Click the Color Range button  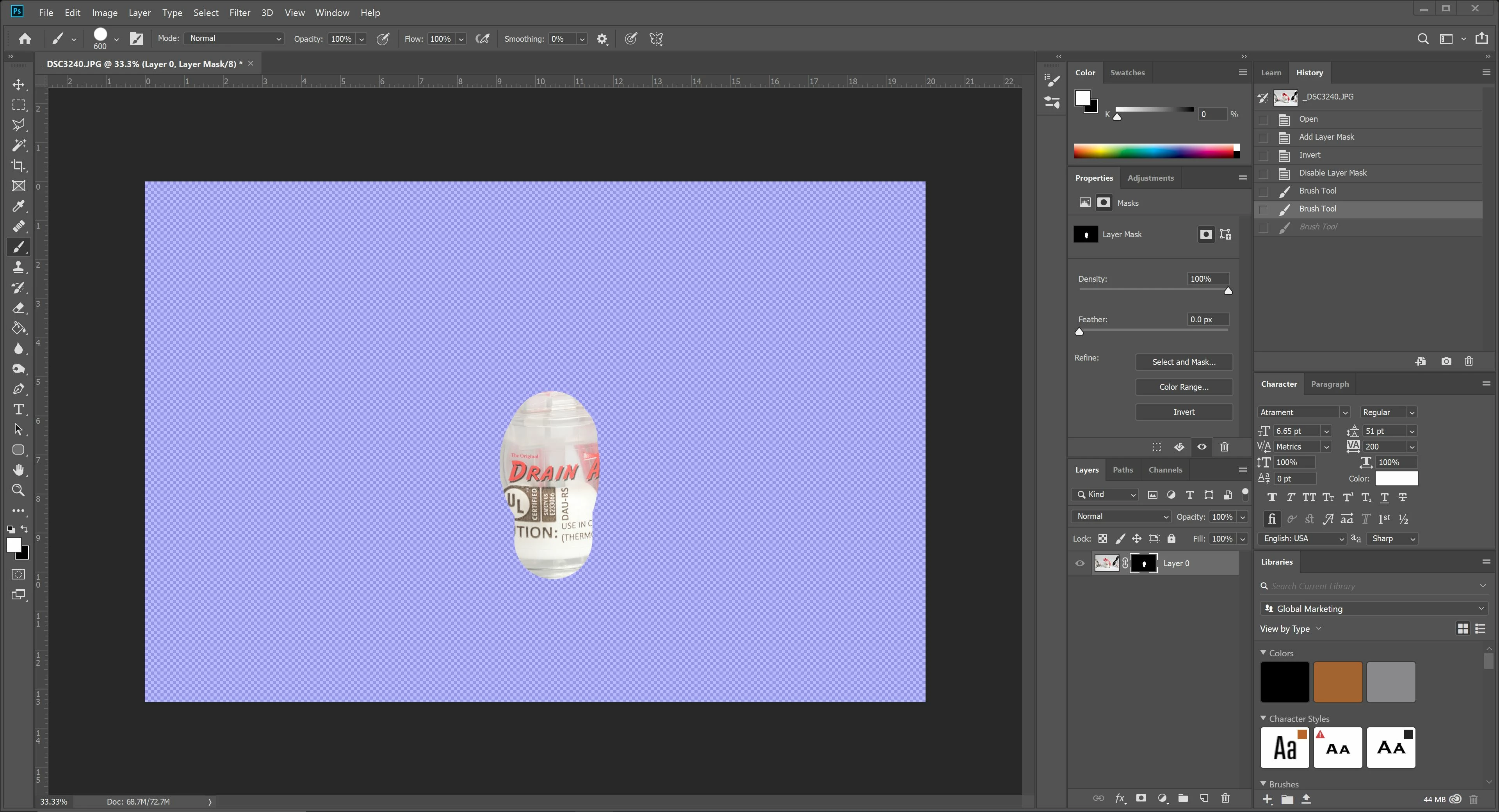point(1184,387)
